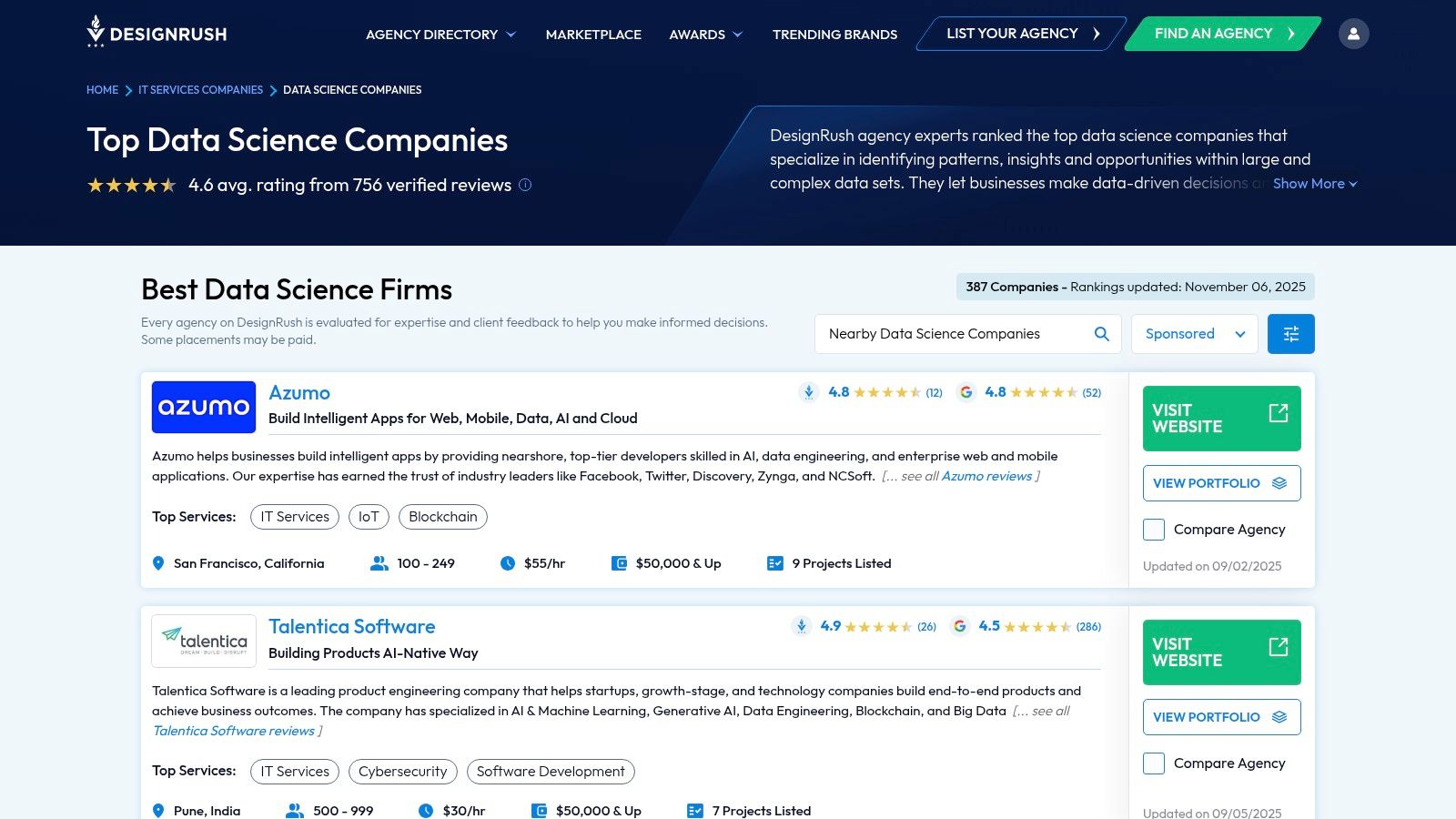Click the budget icon in Talentica's row
Viewport: 1456px width, 819px height.
coord(539,811)
